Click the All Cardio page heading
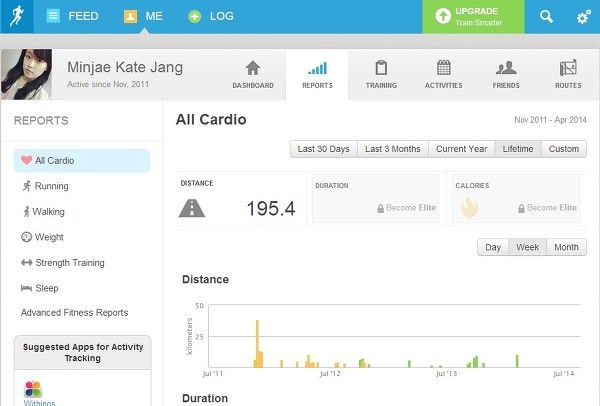 pos(211,120)
